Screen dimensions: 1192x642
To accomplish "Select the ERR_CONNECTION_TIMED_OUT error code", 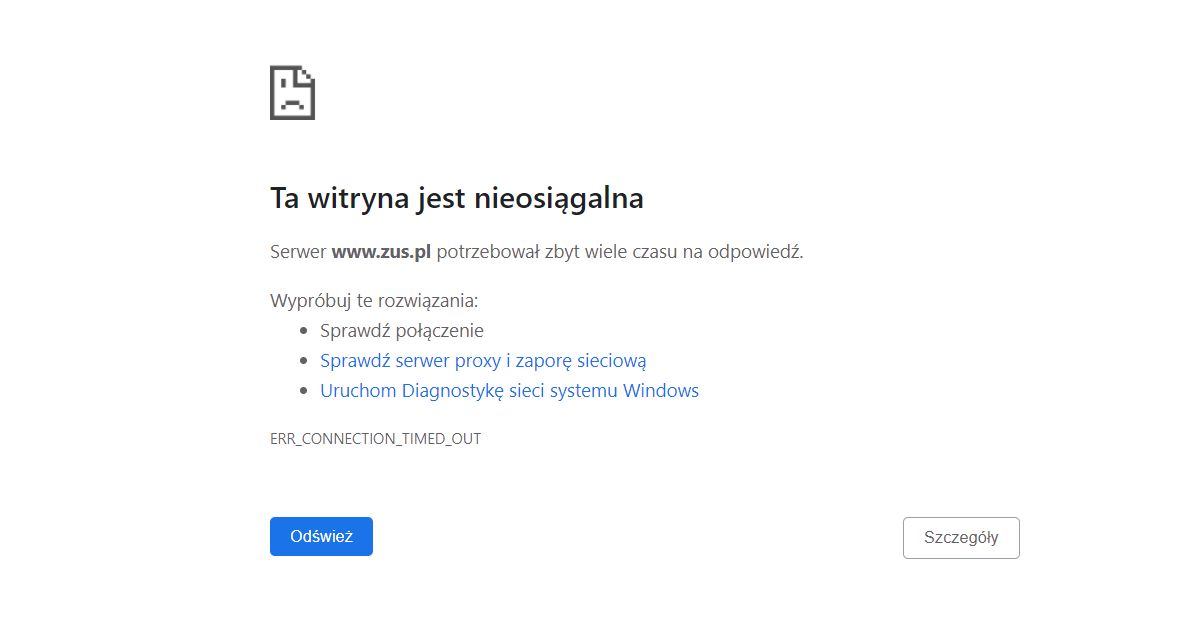I will pos(374,438).
